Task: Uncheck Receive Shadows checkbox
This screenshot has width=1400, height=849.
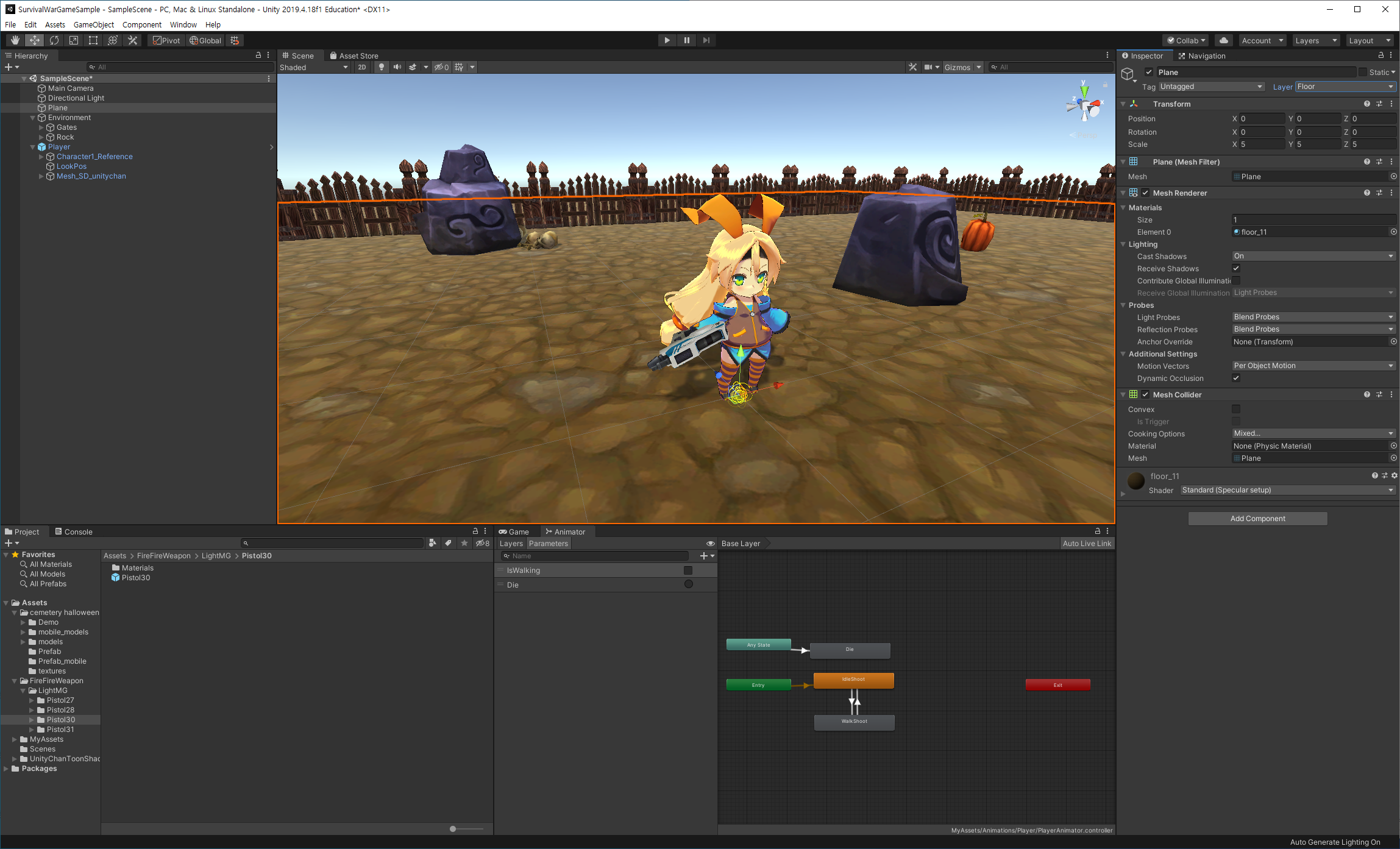Action: 1236,268
